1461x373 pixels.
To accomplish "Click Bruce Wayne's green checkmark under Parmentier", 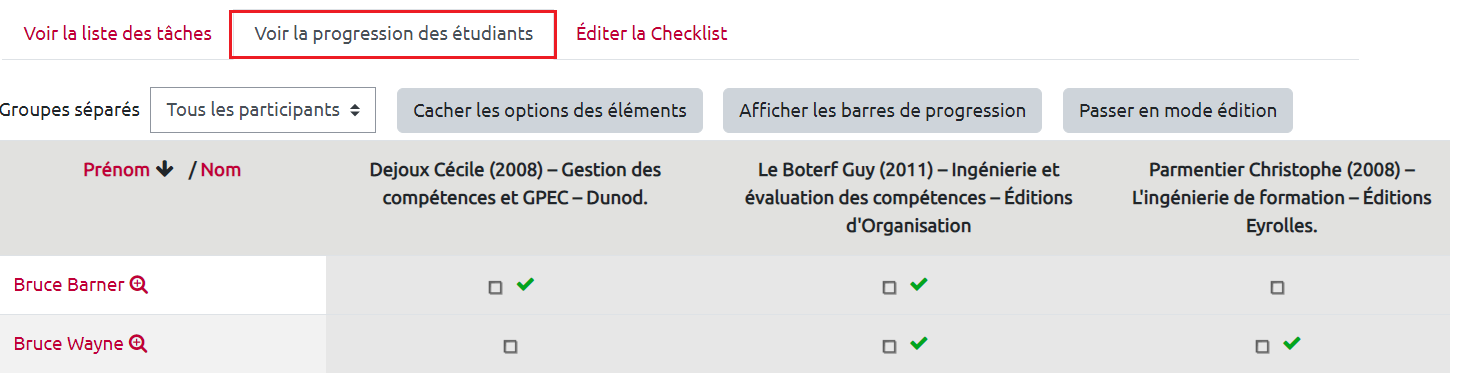I will (1292, 344).
